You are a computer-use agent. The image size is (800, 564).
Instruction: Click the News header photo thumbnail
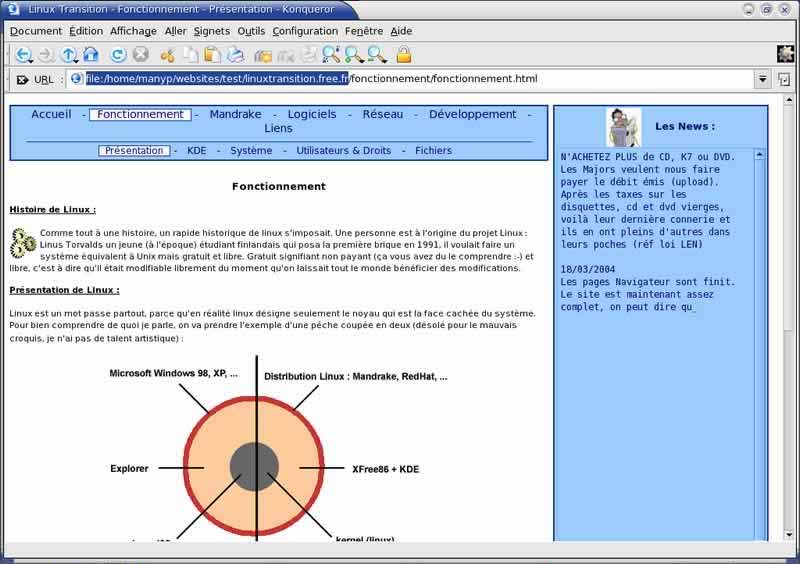coord(623,127)
